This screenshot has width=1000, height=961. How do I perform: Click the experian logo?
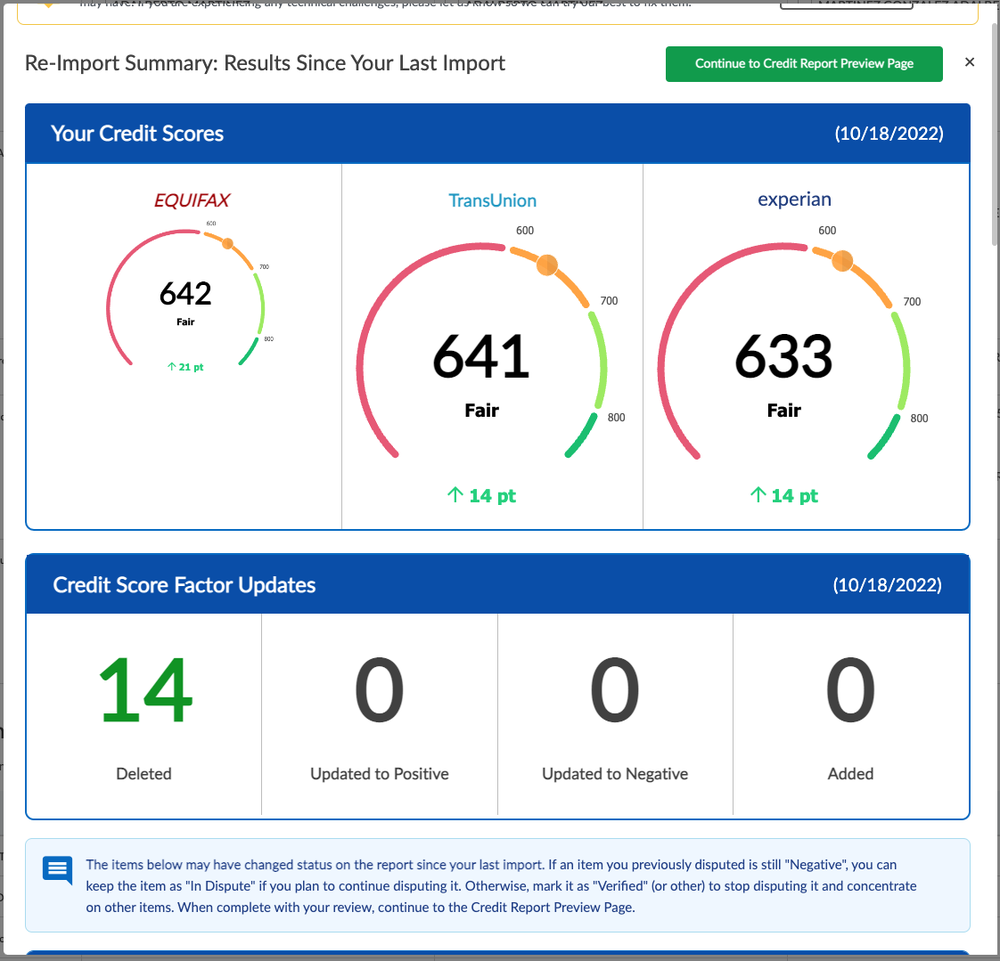click(x=794, y=200)
